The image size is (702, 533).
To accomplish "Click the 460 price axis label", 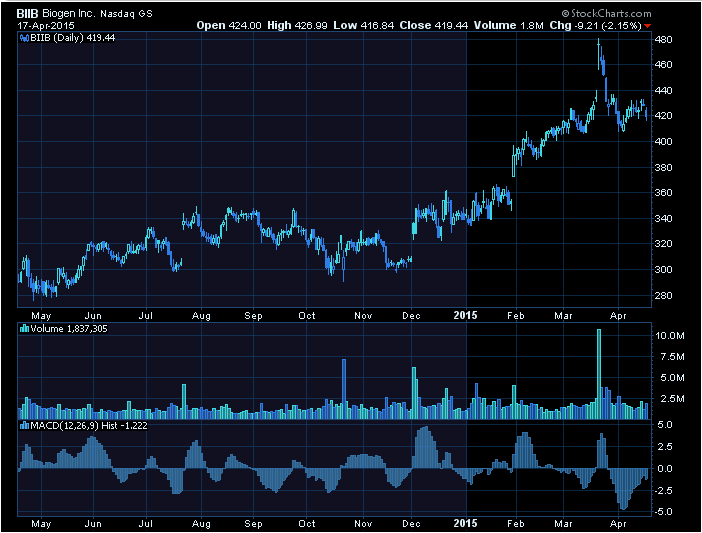I will (x=663, y=64).
